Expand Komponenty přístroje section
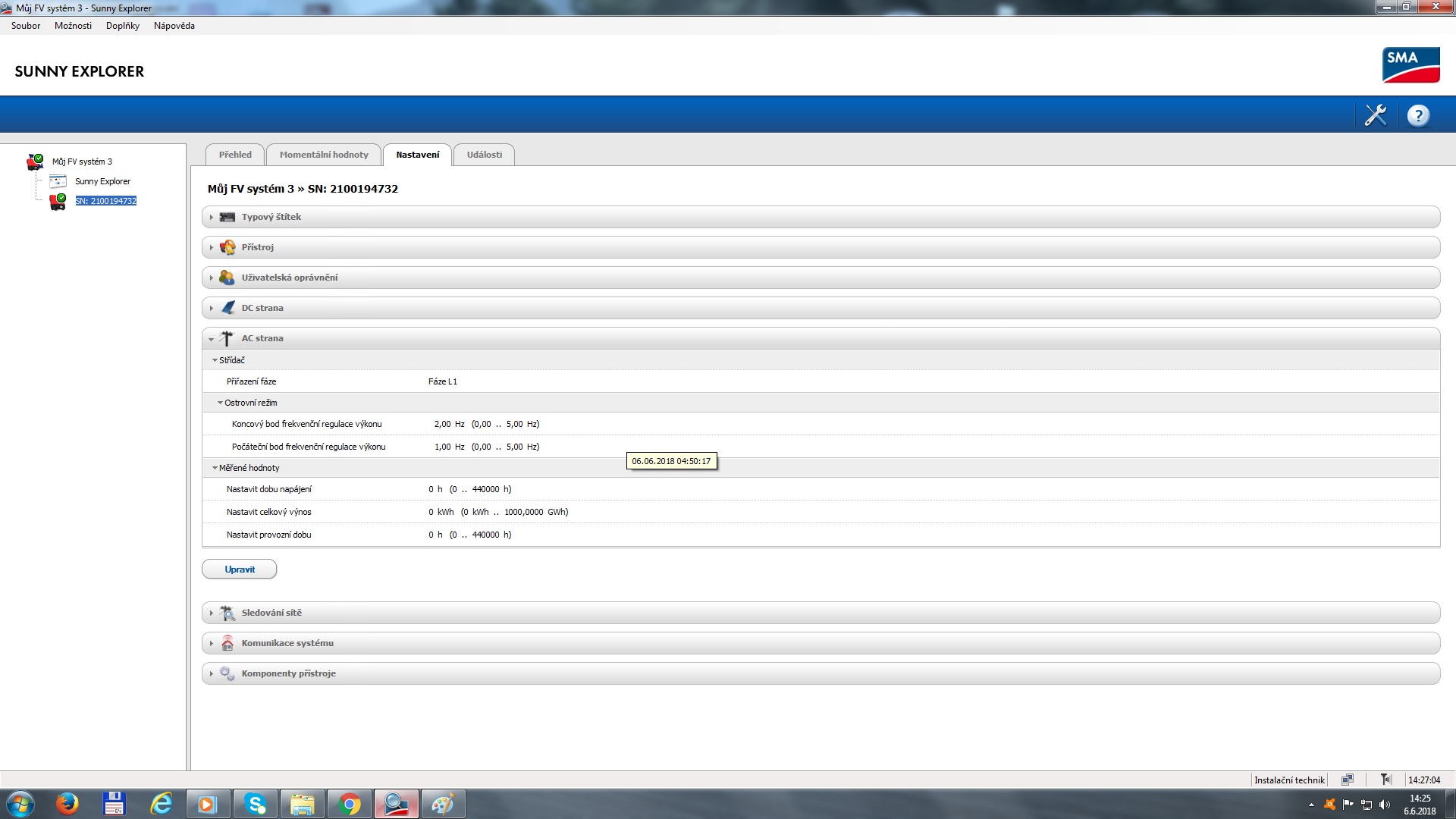The image size is (1456, 819). click(288, 673)
